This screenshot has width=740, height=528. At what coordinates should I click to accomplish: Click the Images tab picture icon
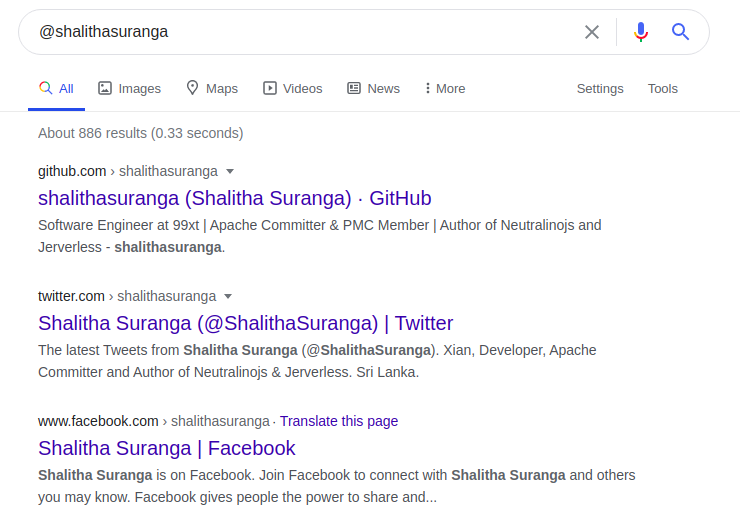105,88
